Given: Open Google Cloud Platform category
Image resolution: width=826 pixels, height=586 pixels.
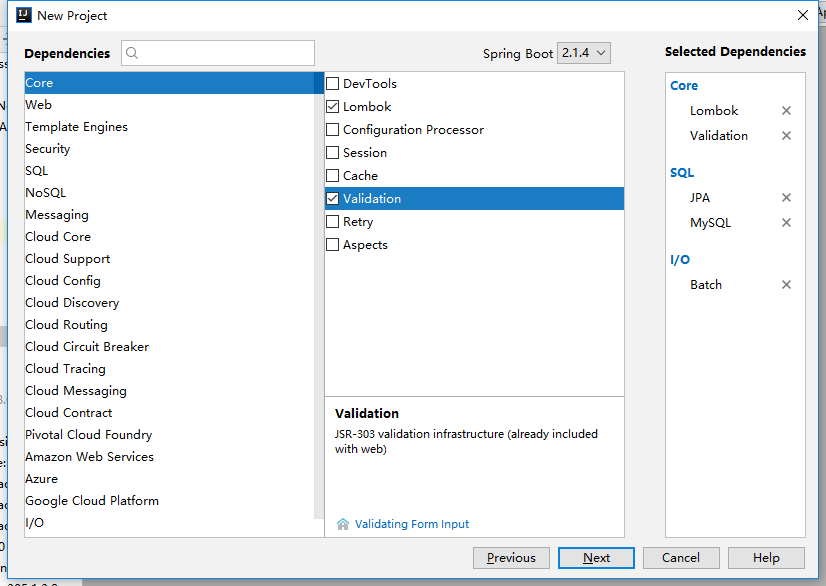Looking at the screenshot, I should pyautogui.click(x=169, y=501).
